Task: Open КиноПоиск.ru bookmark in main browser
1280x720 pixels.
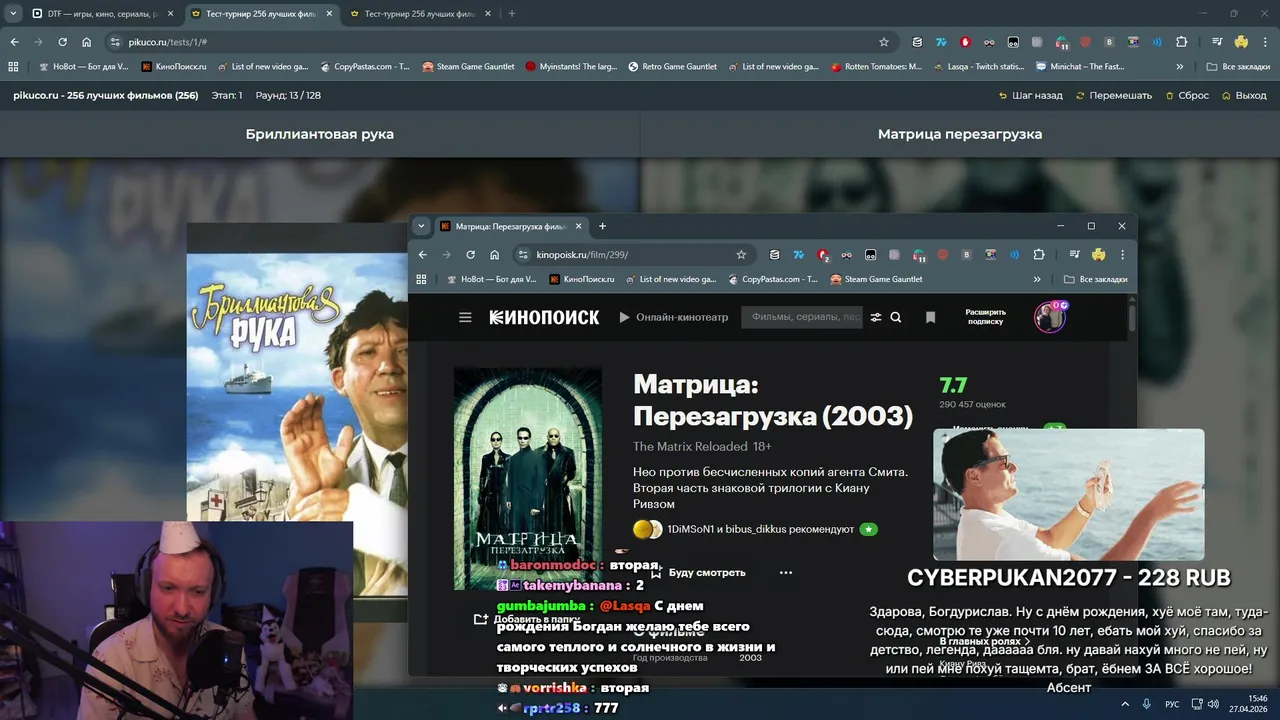Action: coord(174,67)
